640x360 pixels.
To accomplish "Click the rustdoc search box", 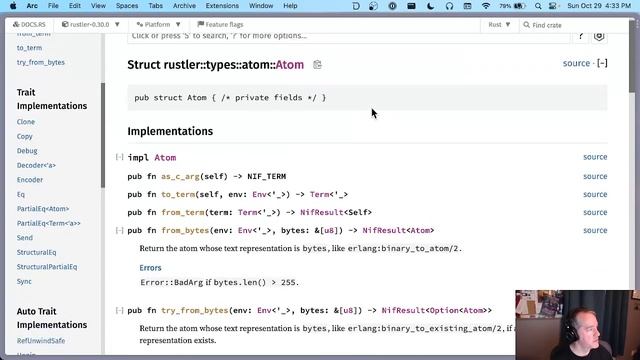I will coord(349,36).
